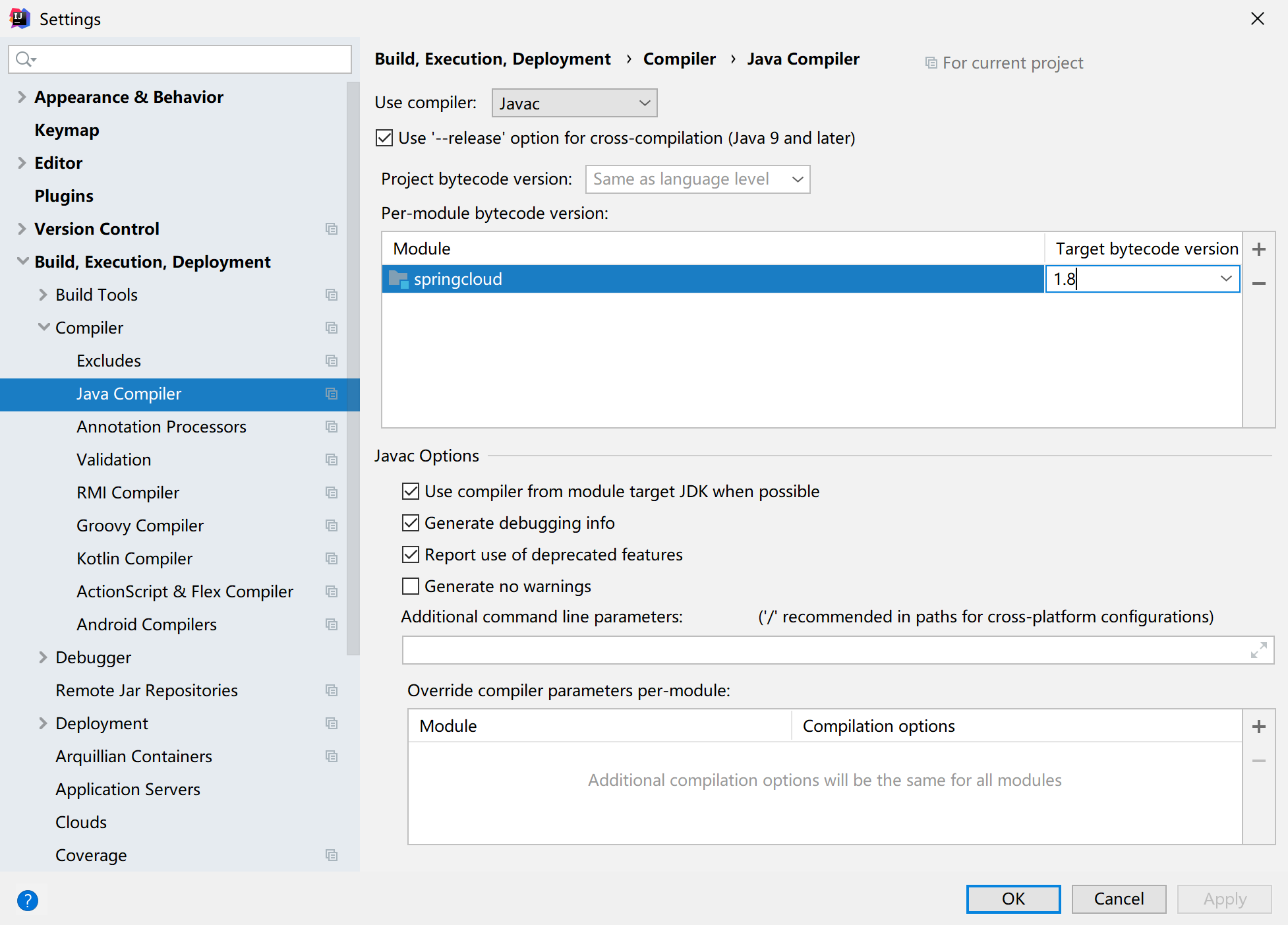The height and width of the screenshot is (925, 1288).
Task: Uncheck Generate debugging info
Action: click(x=411, y=523)
